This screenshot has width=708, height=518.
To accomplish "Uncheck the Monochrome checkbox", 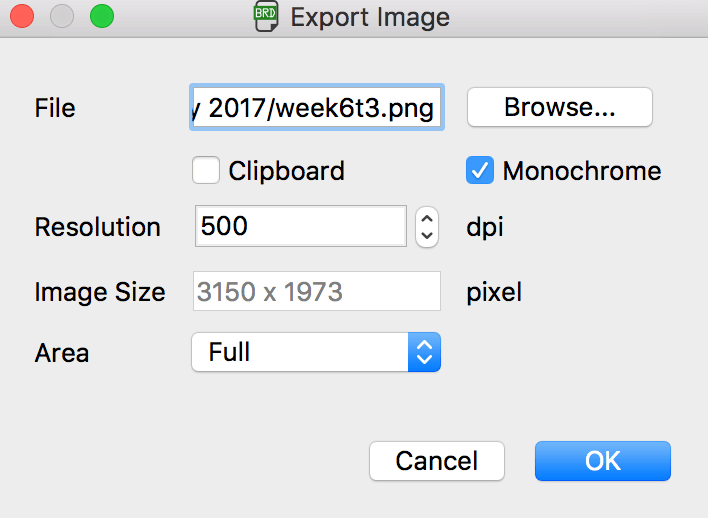I will (x=480, y=171).
